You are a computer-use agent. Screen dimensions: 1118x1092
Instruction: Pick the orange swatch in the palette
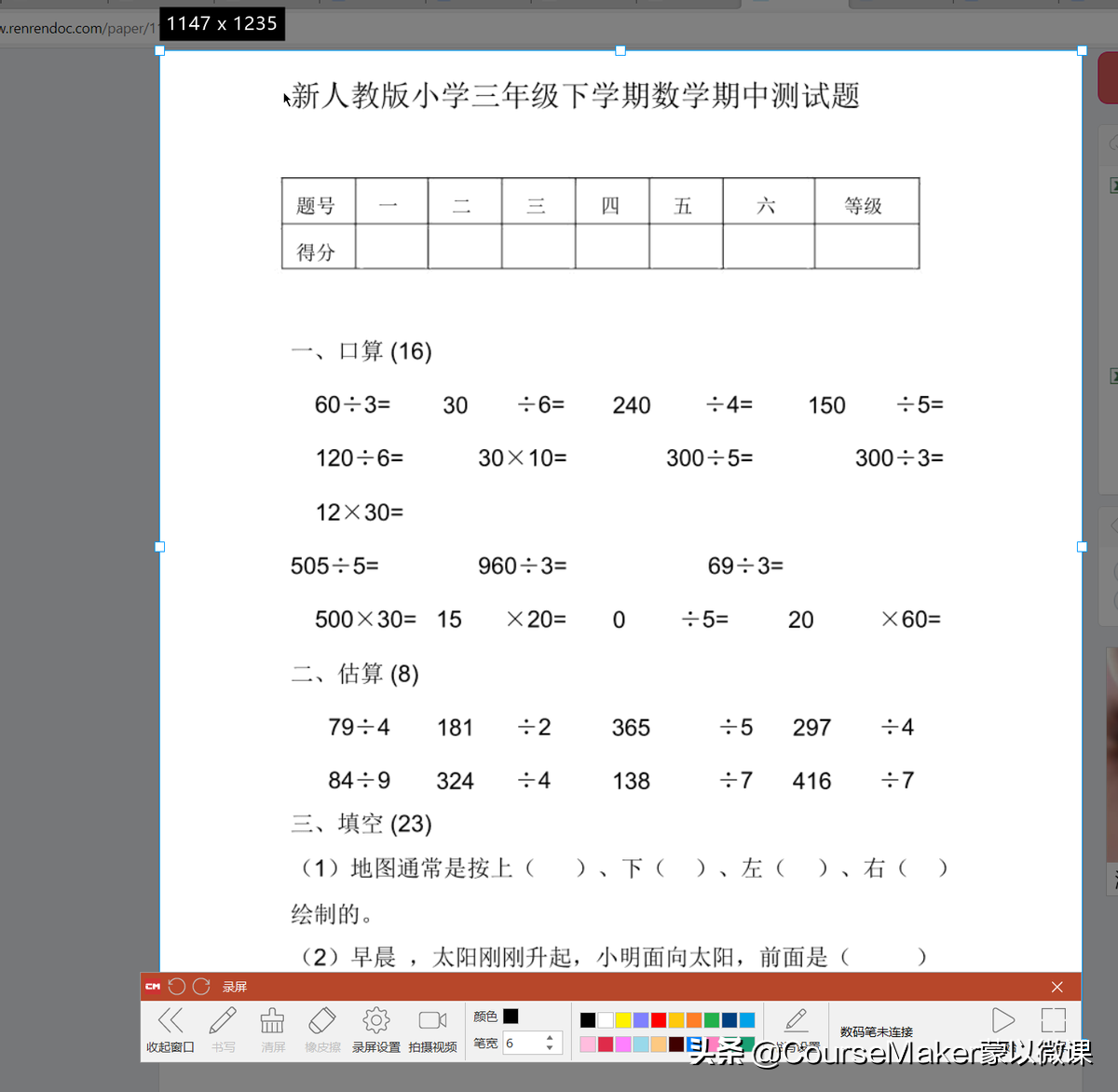pyautogui.click(x=694, y=1020)
